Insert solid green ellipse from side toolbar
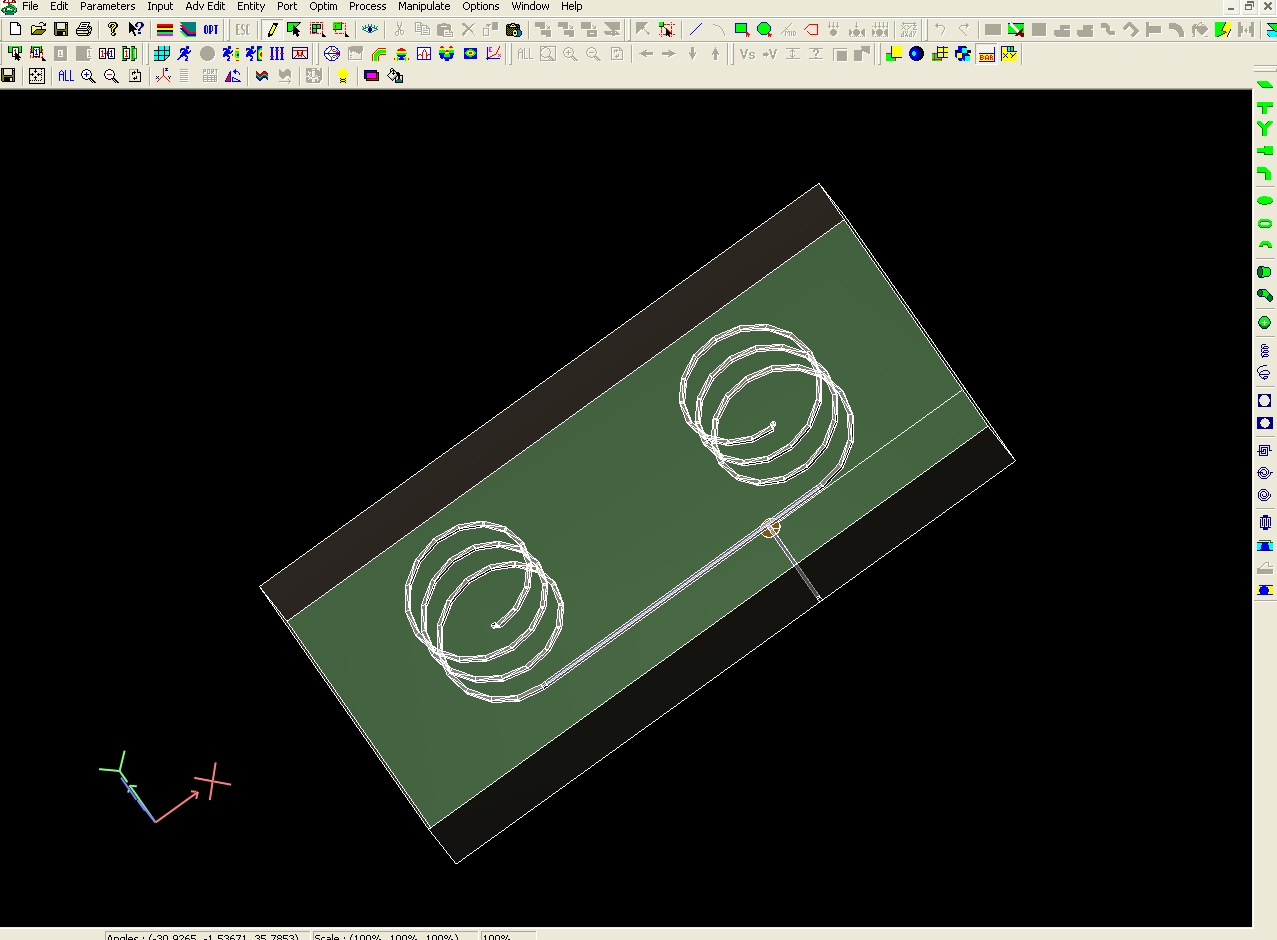This screenshot has width=1277, height=940. pyautogui.click(x=1265, y=201)
